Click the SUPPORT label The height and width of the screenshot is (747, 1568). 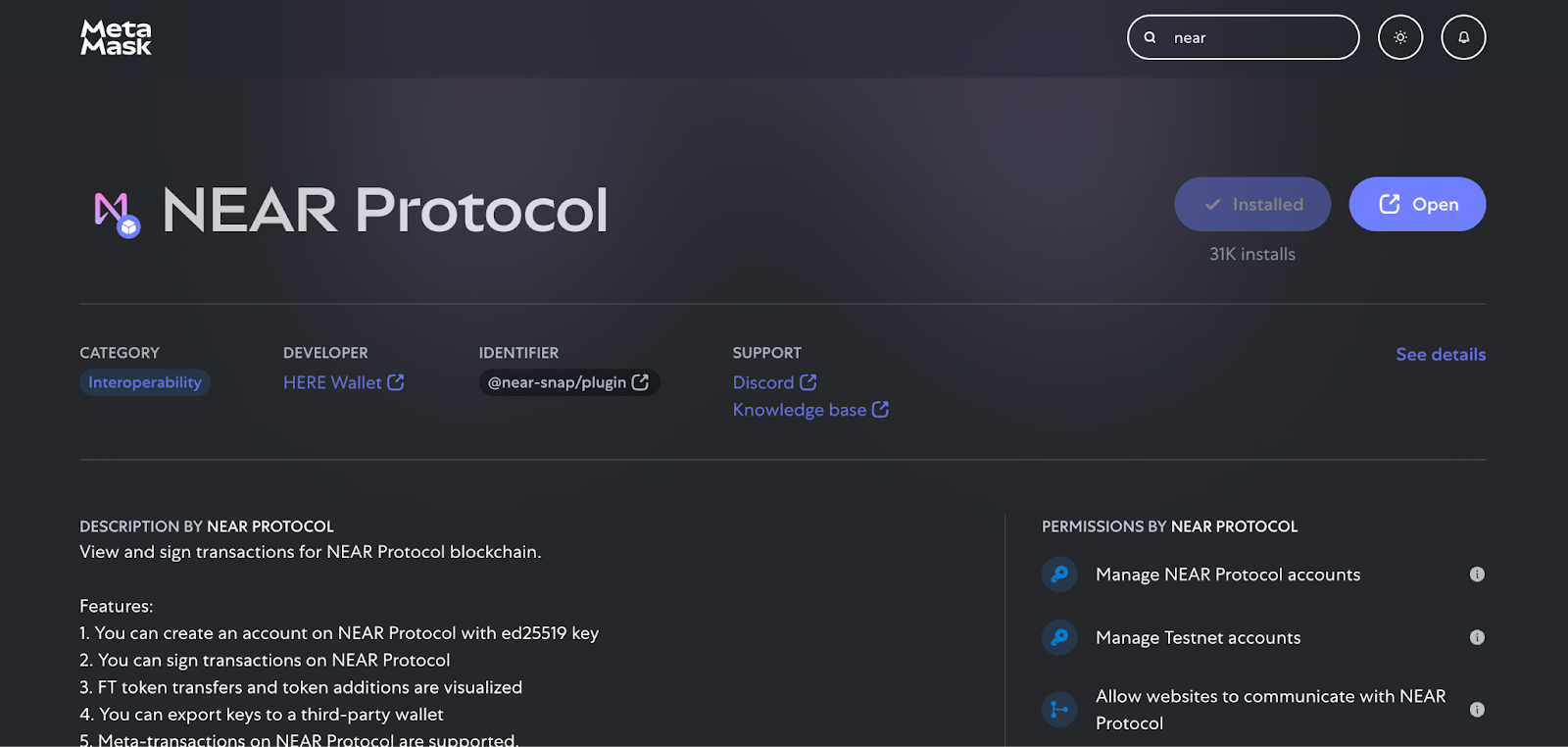[767, 353]
